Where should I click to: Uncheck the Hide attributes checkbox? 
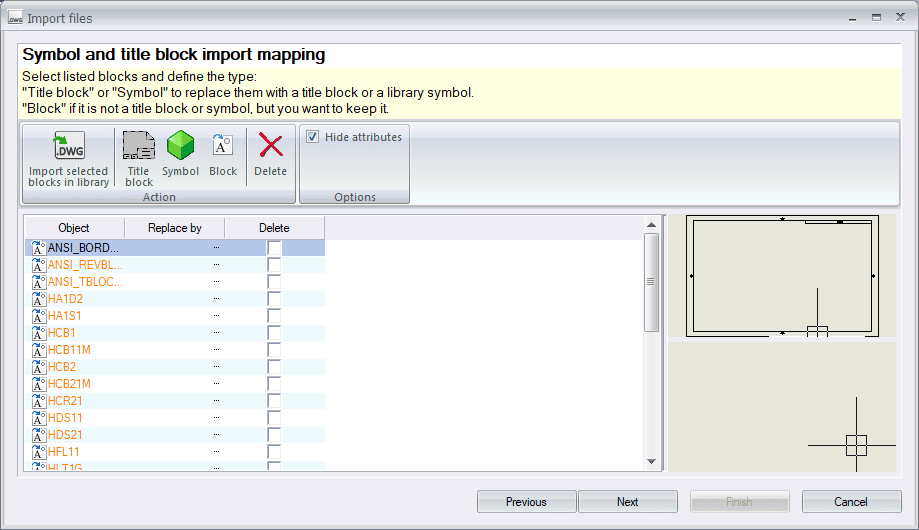coord(313,137)
